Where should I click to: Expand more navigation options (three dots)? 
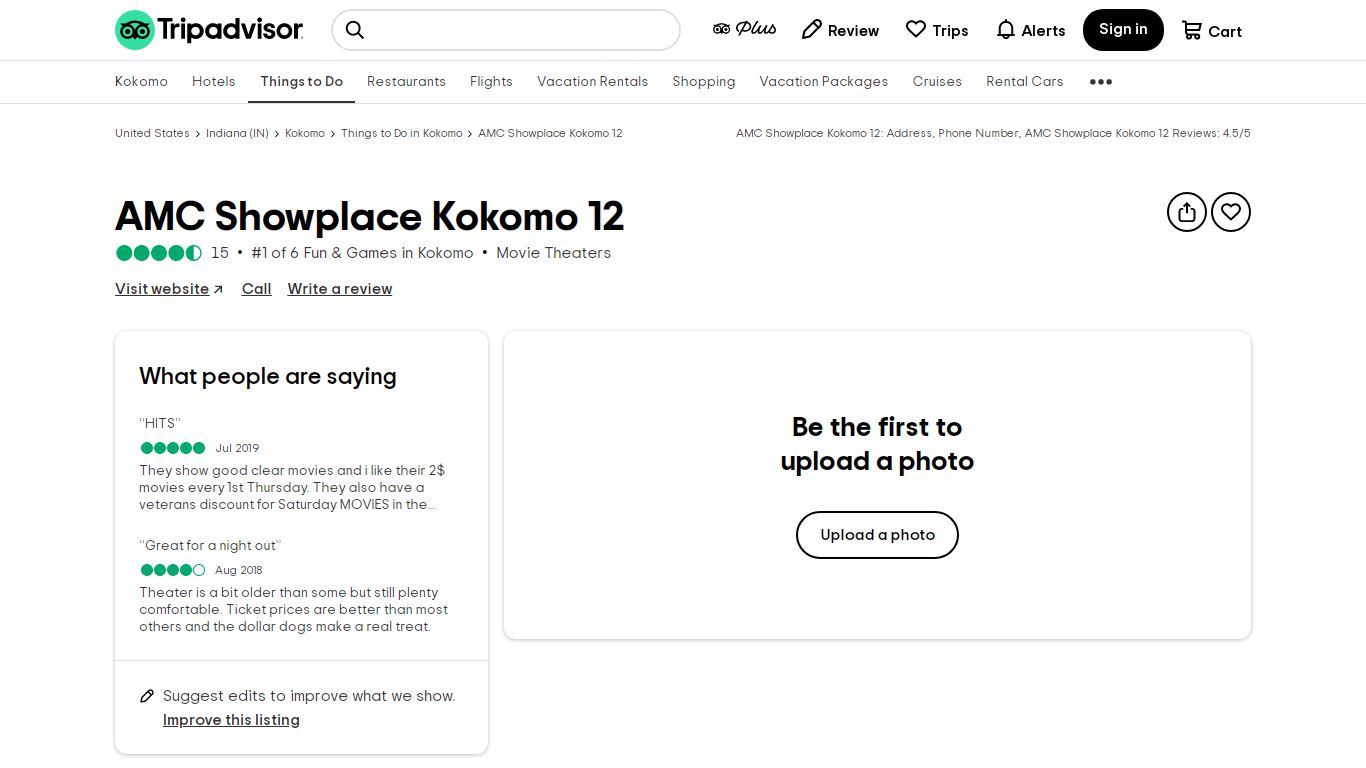click(x=1101, y=82)
